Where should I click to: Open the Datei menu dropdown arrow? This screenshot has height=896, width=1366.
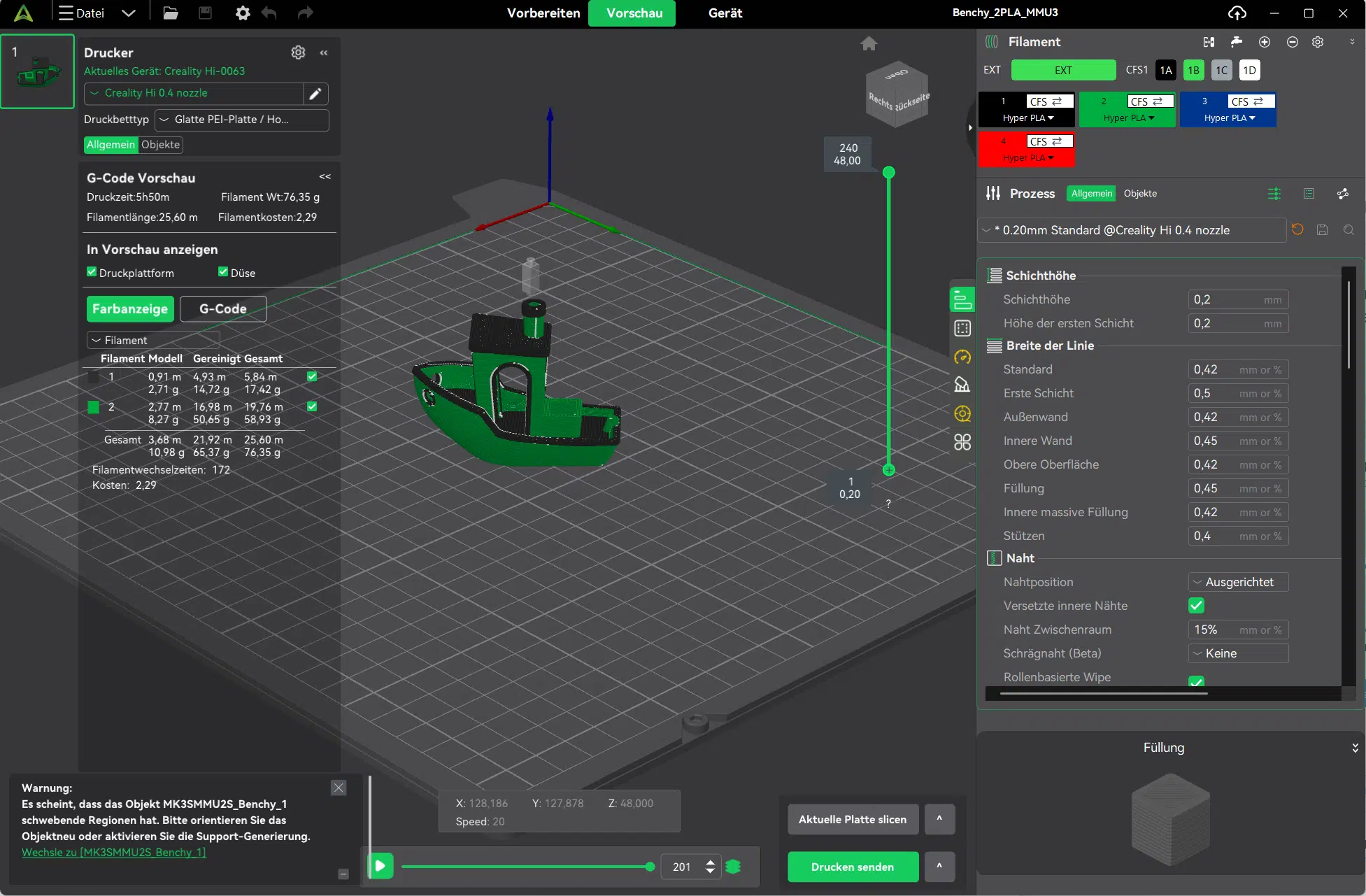128,13
